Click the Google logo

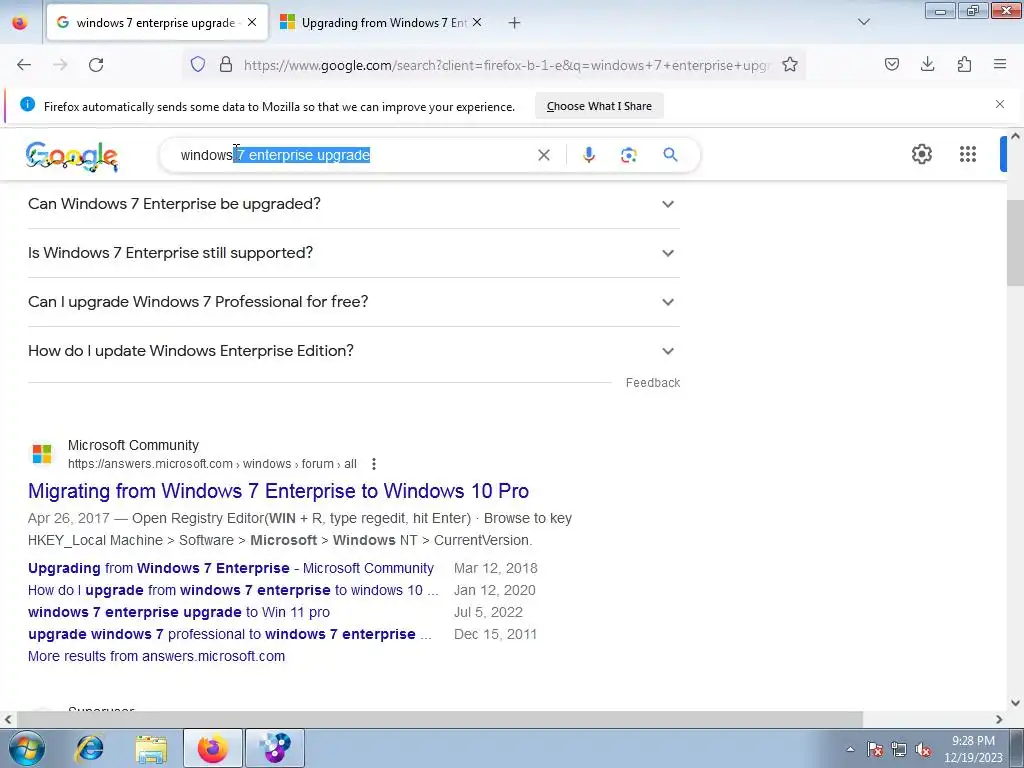tap(72, 157)
